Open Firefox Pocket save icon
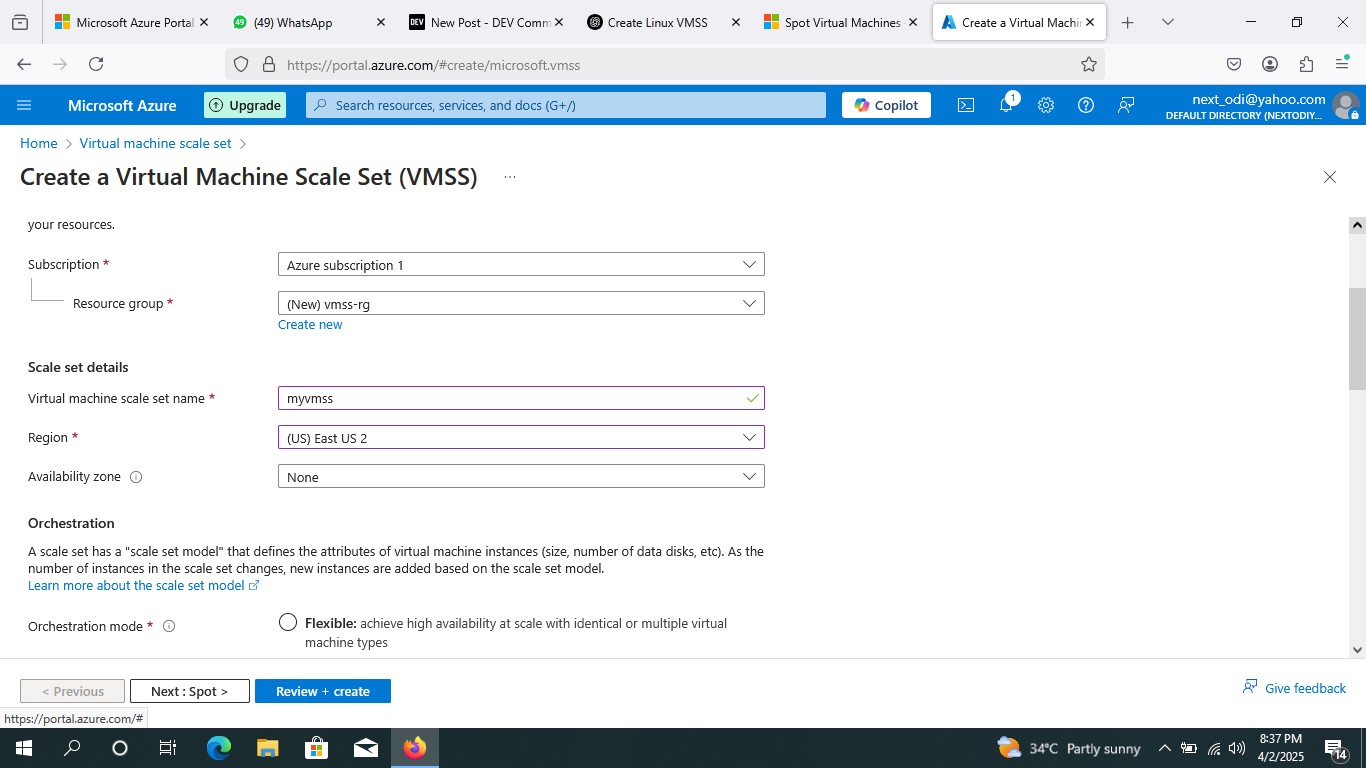 [1234, 64]
